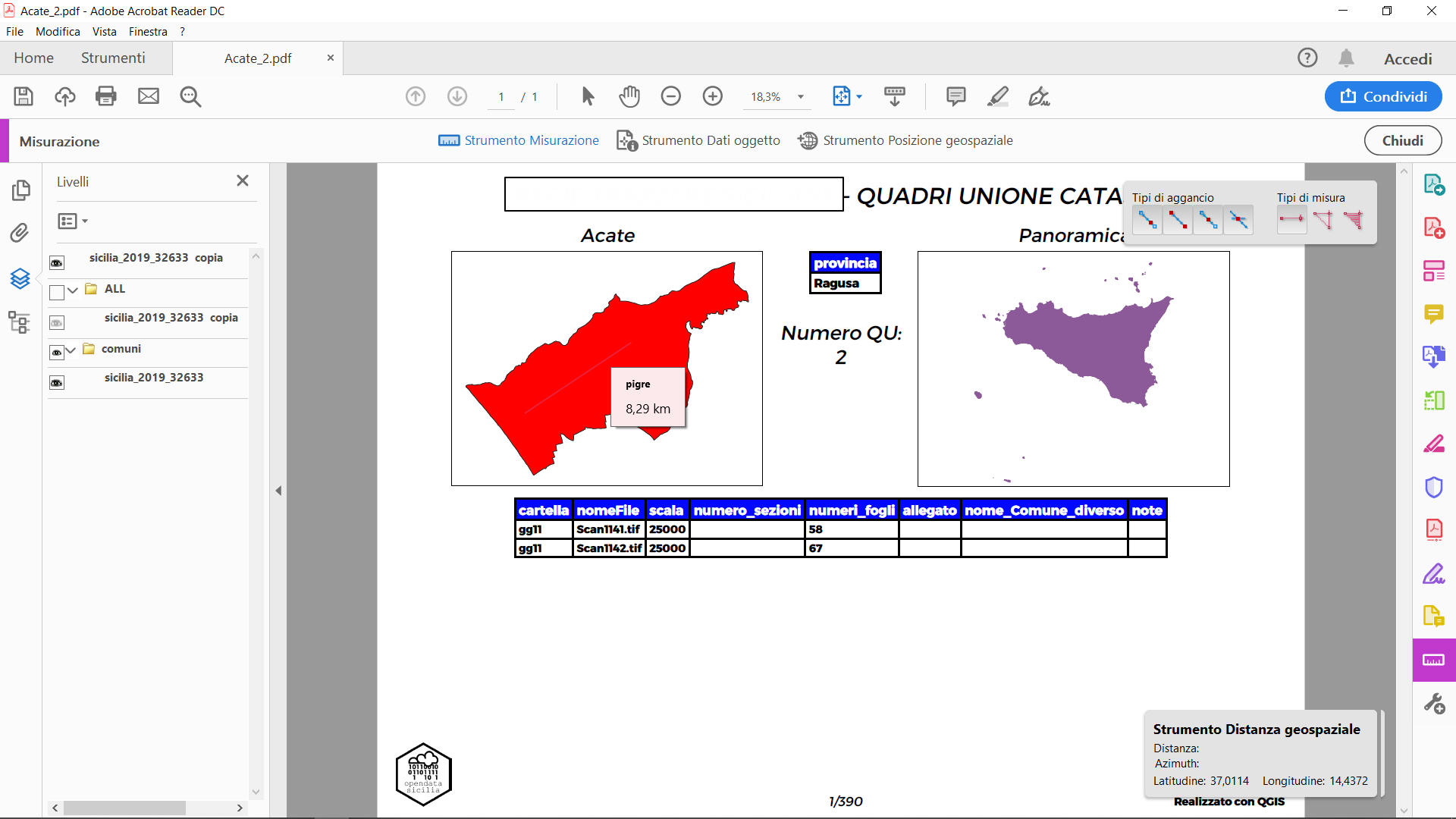Click the print icon in the toolbar
Screen dimensions: 1456x819
pyautogui.click(x=105, y=96)
